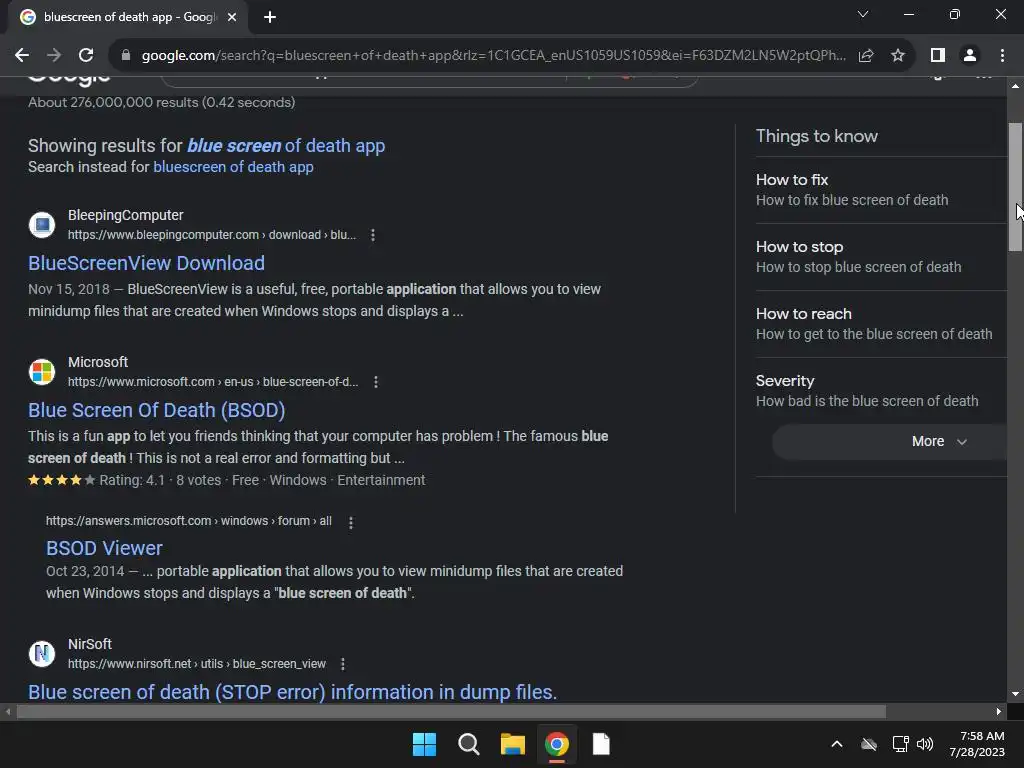Viewport: 1024px width, 768px height.
Task: Open Chrome profile menu
Action: coord(970,56)
